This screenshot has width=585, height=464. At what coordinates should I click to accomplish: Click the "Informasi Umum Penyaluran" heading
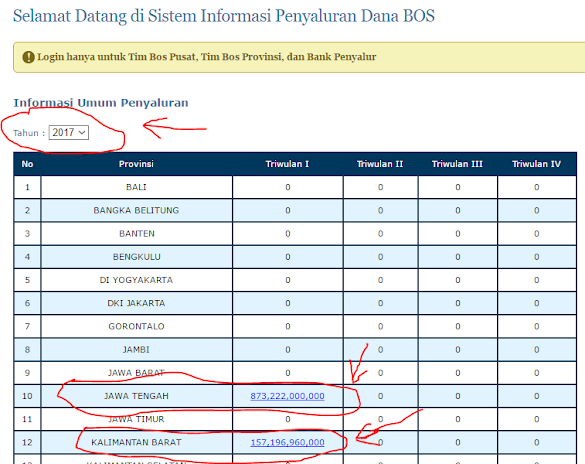point(101,103)
